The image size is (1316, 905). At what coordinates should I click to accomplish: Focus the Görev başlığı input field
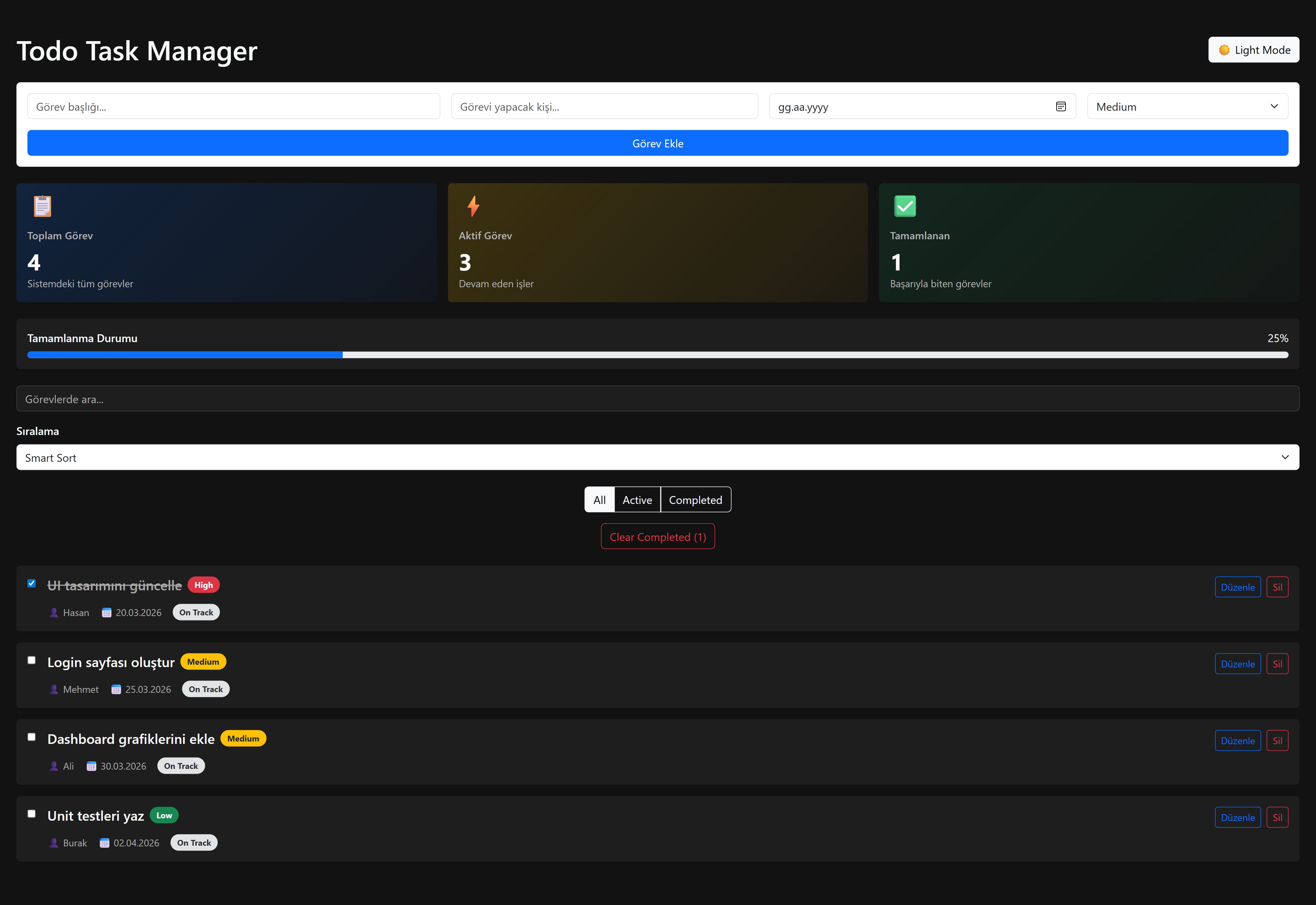tap(233, 107)
